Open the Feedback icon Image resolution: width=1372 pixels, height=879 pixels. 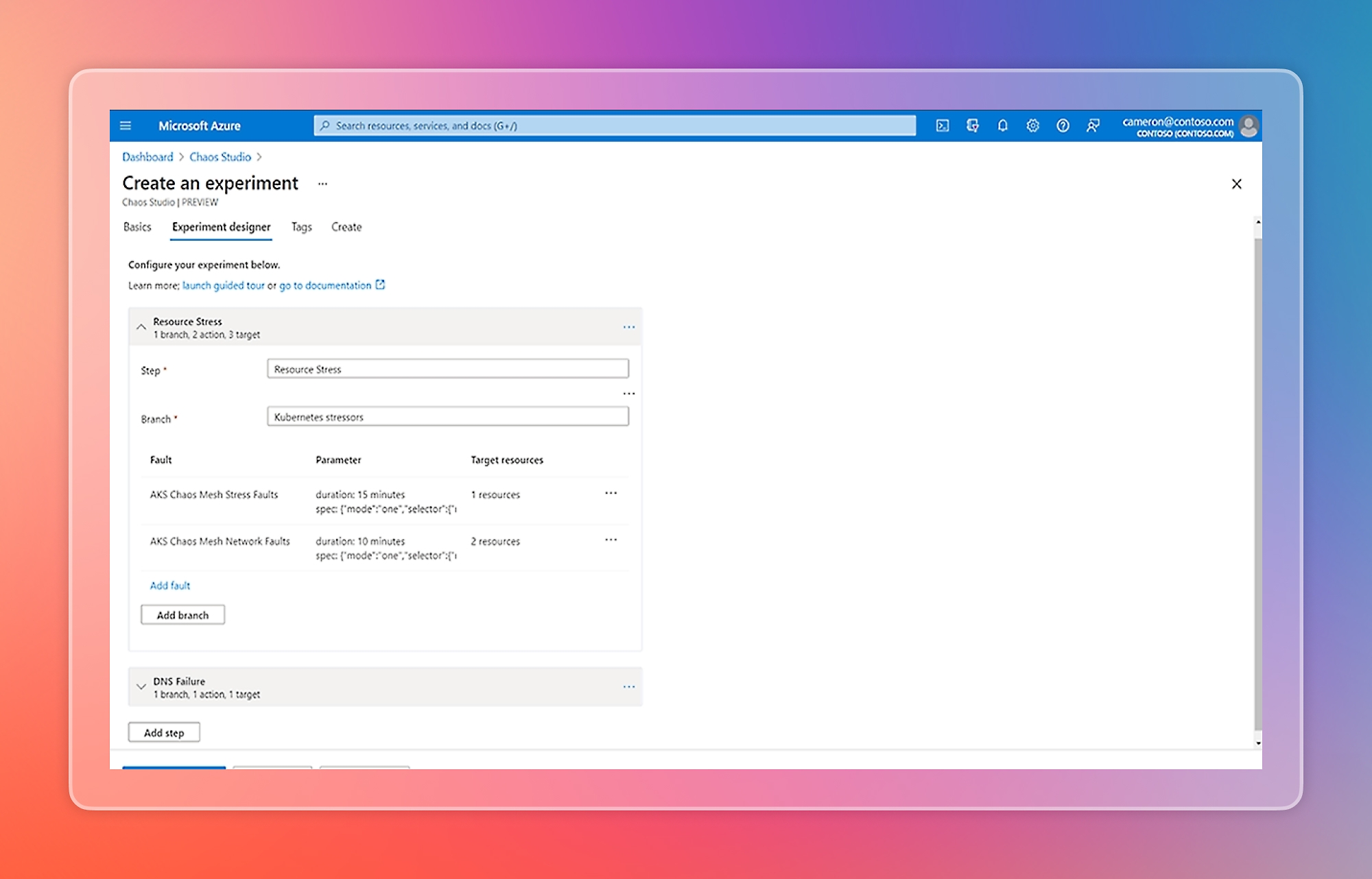tap(1093, 125)
